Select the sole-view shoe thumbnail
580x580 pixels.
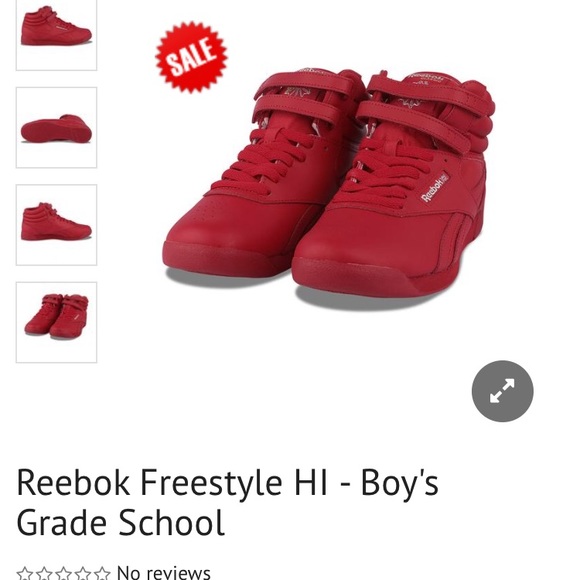(x=56, y=128)
